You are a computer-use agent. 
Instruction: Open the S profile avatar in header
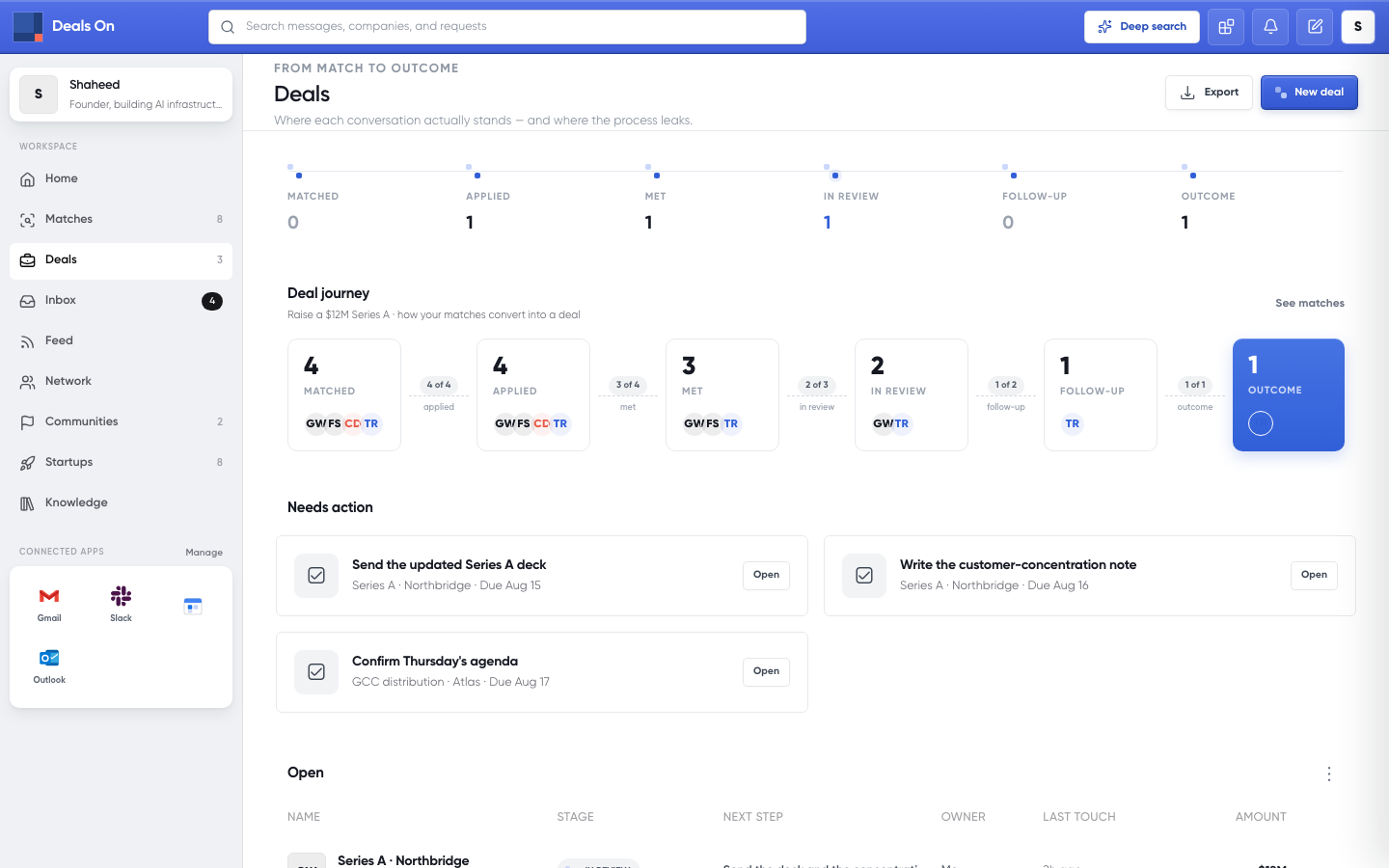tap(1358, 27)
